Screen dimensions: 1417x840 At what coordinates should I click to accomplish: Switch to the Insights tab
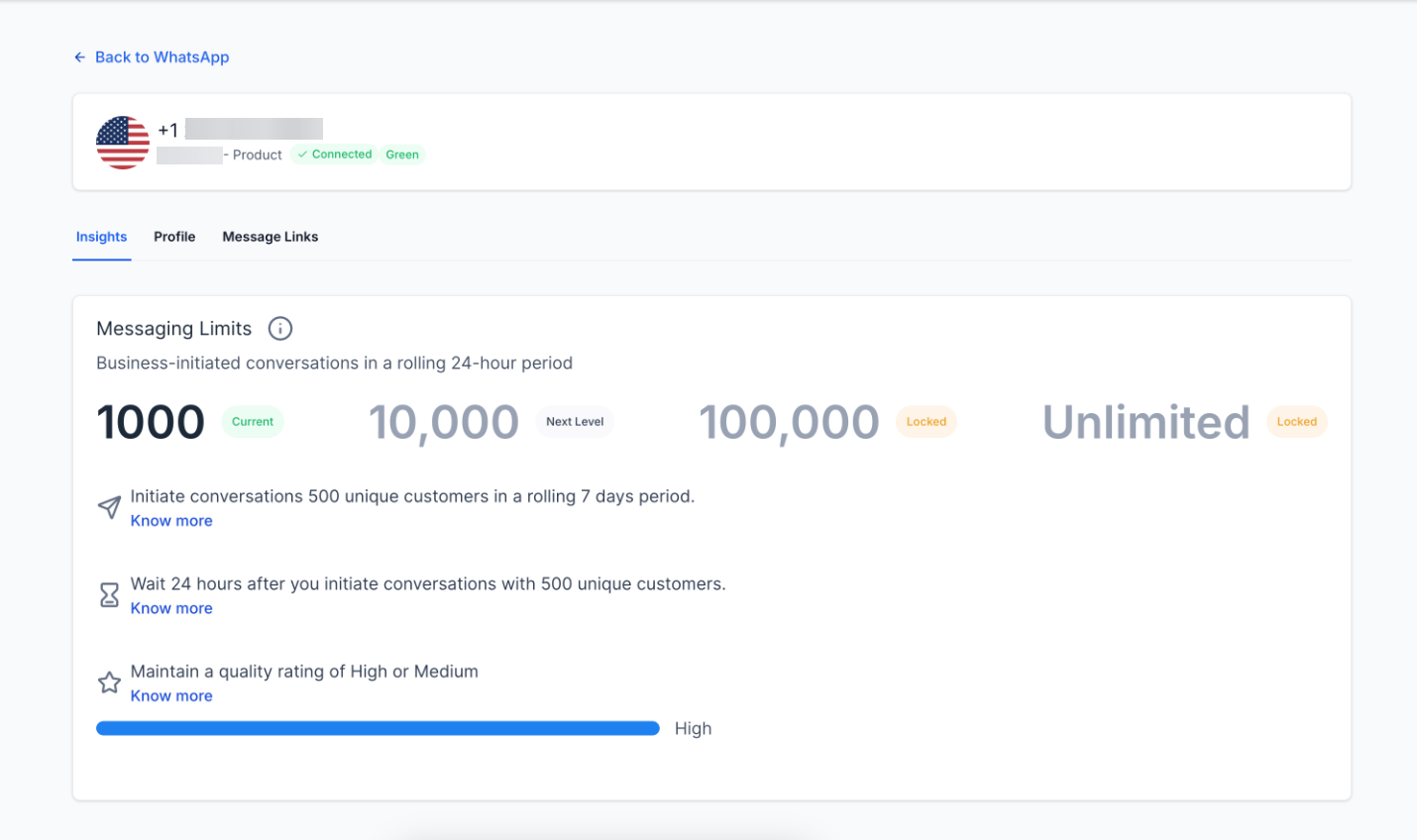[101, 237]
